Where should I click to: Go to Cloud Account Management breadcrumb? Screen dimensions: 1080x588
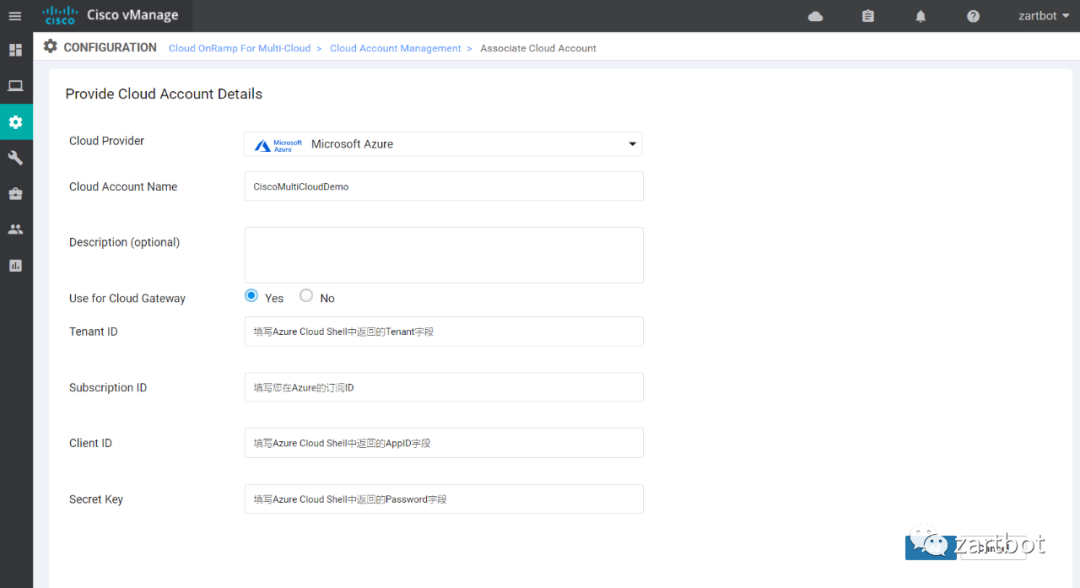pos(395,48)
